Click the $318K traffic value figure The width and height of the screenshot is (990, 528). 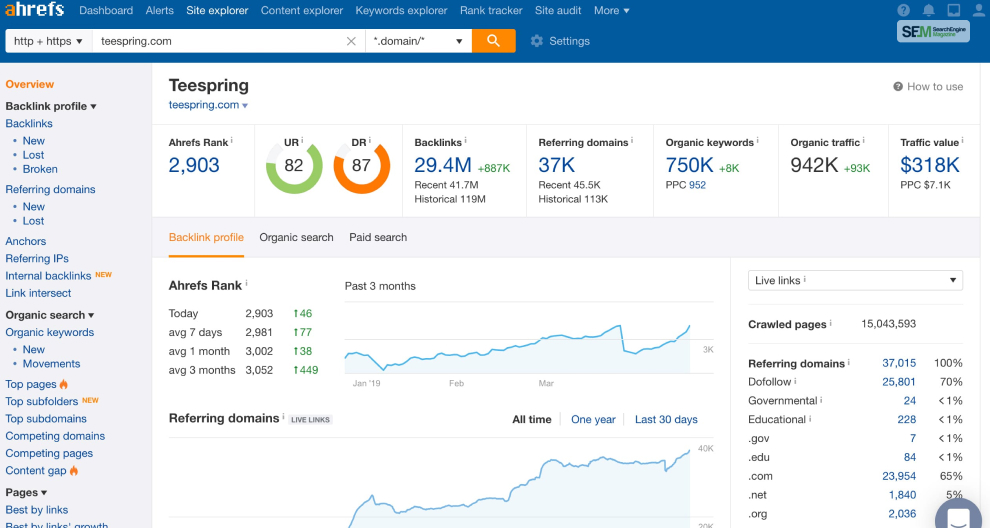click(929, 165)
